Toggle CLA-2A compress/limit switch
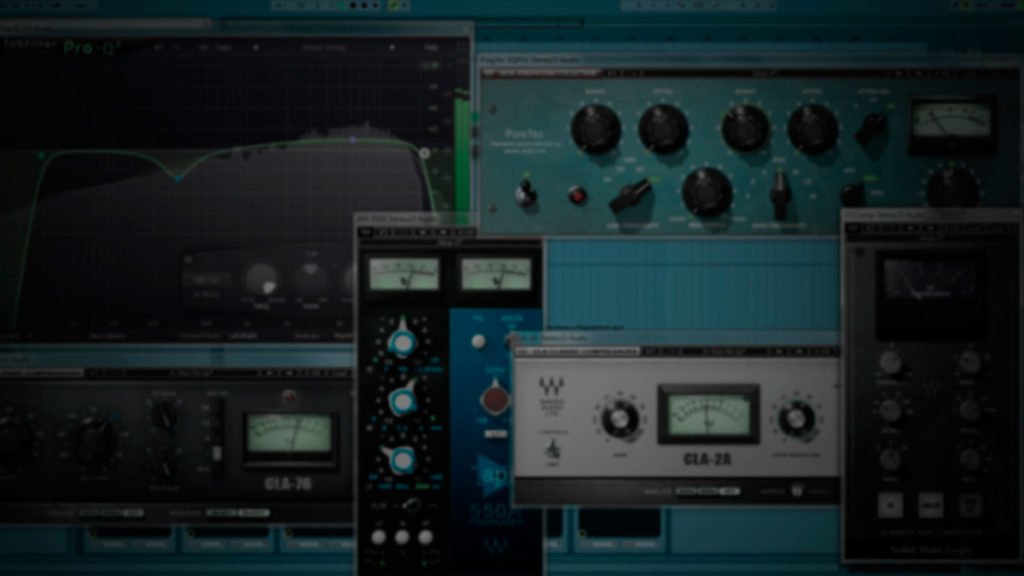1024x576 pixels. (552, 449)
